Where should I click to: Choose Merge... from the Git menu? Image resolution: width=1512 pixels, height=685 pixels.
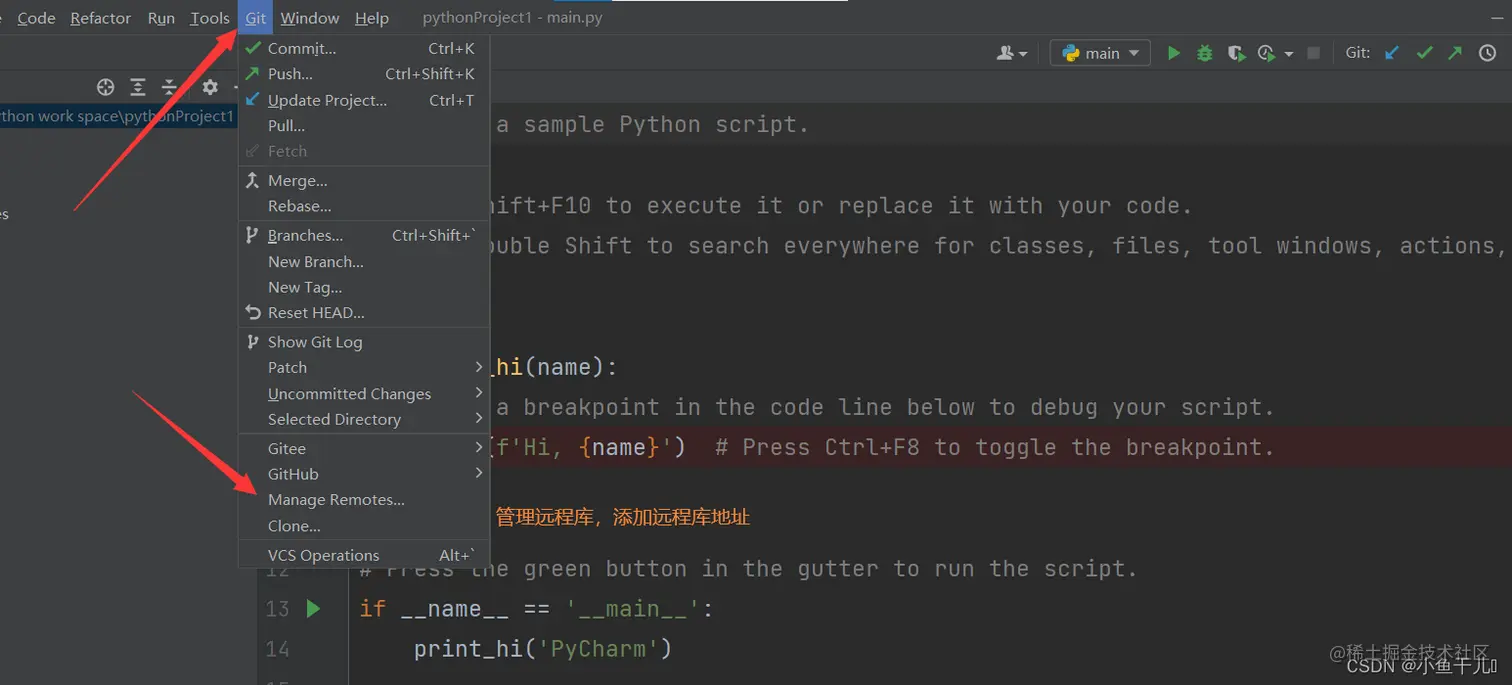[364, 181]
